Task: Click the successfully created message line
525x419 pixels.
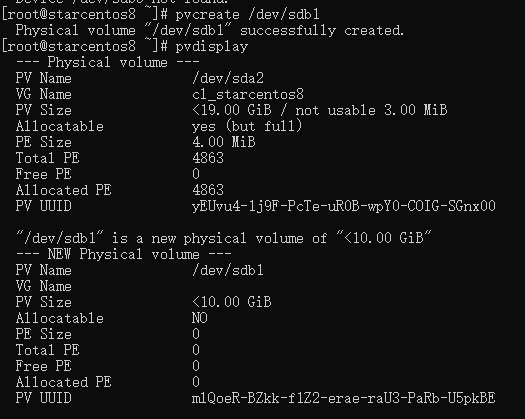Action: (210, 30)
